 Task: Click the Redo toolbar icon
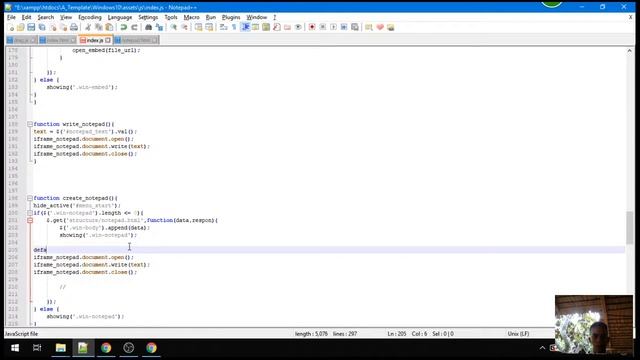[134, 27]
